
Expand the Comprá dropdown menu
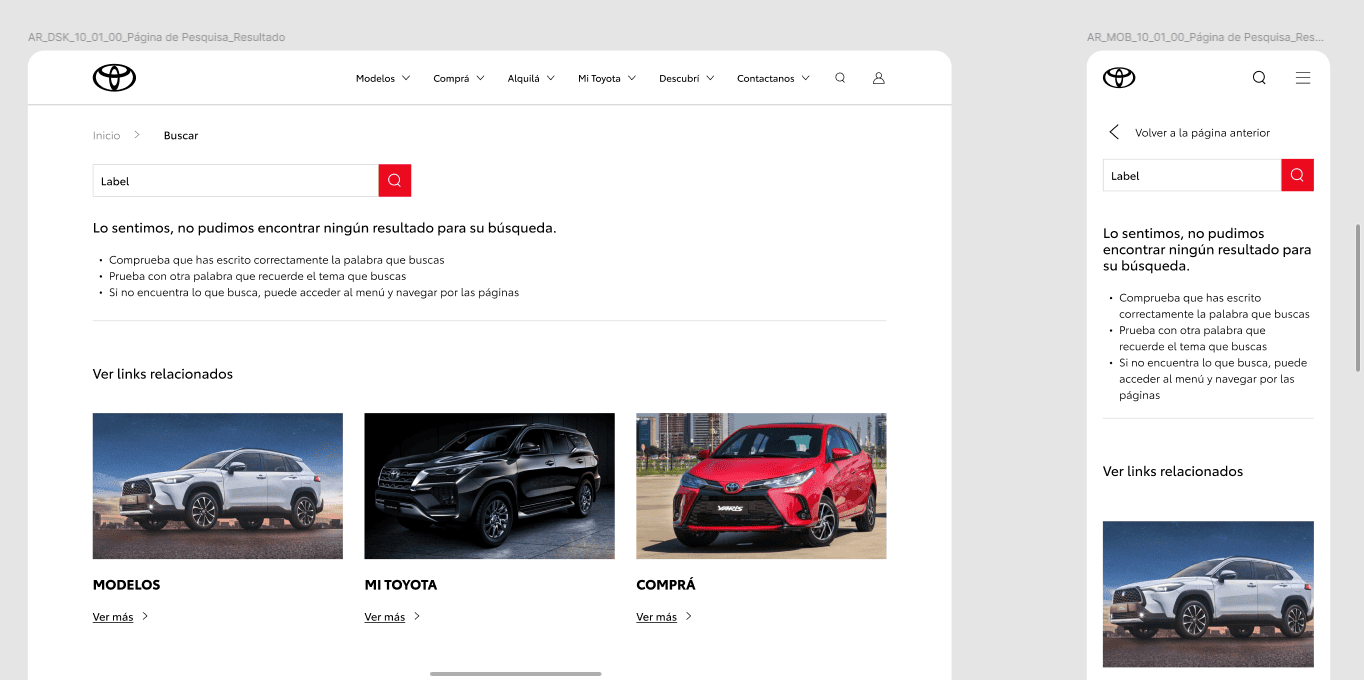point(458,79)
